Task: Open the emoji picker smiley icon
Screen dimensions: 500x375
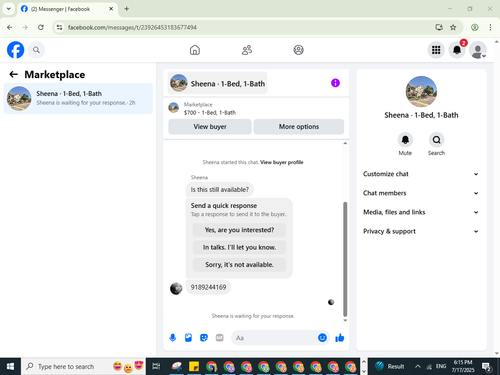Action: (x=322, y=338)
